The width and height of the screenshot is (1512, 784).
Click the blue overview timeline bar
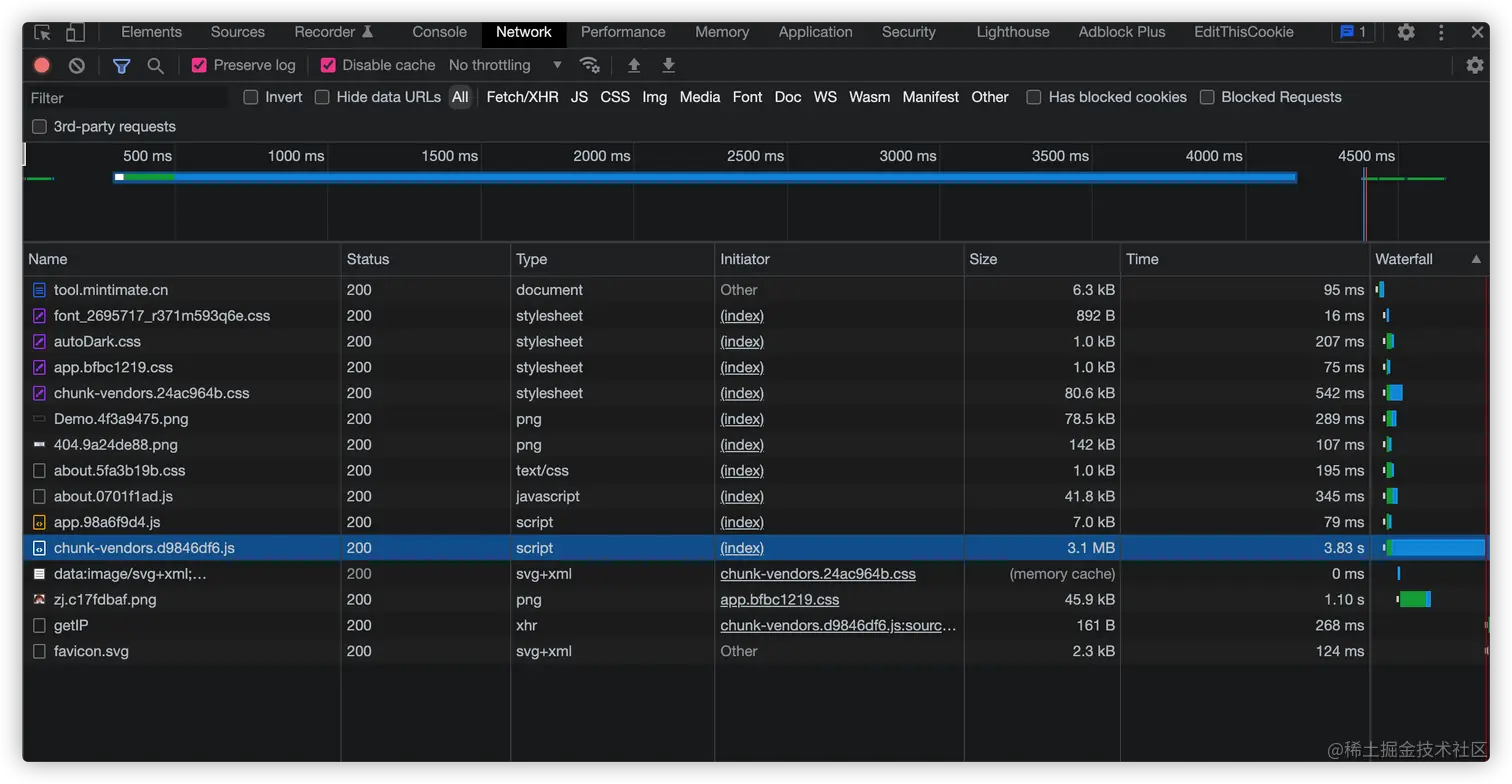(x=705, y=178)
